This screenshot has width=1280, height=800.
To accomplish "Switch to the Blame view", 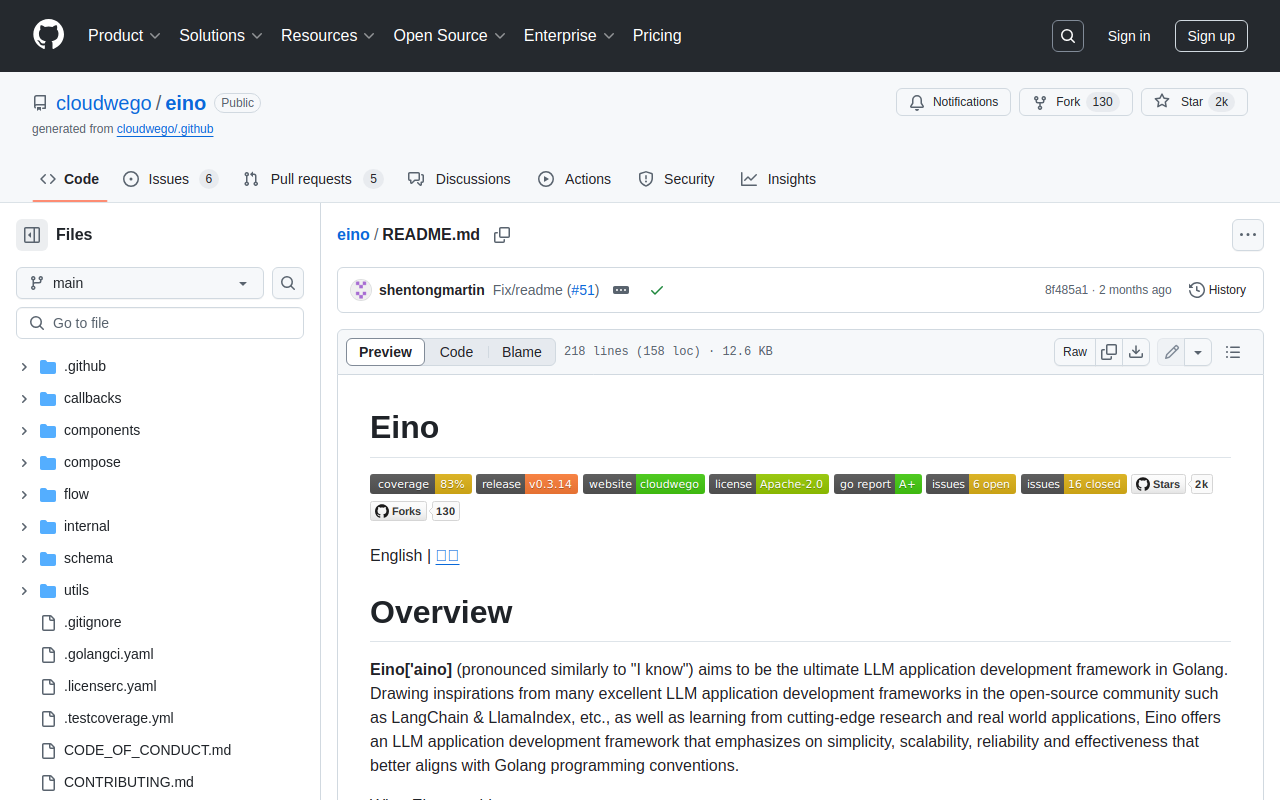I will click(522, 352).
